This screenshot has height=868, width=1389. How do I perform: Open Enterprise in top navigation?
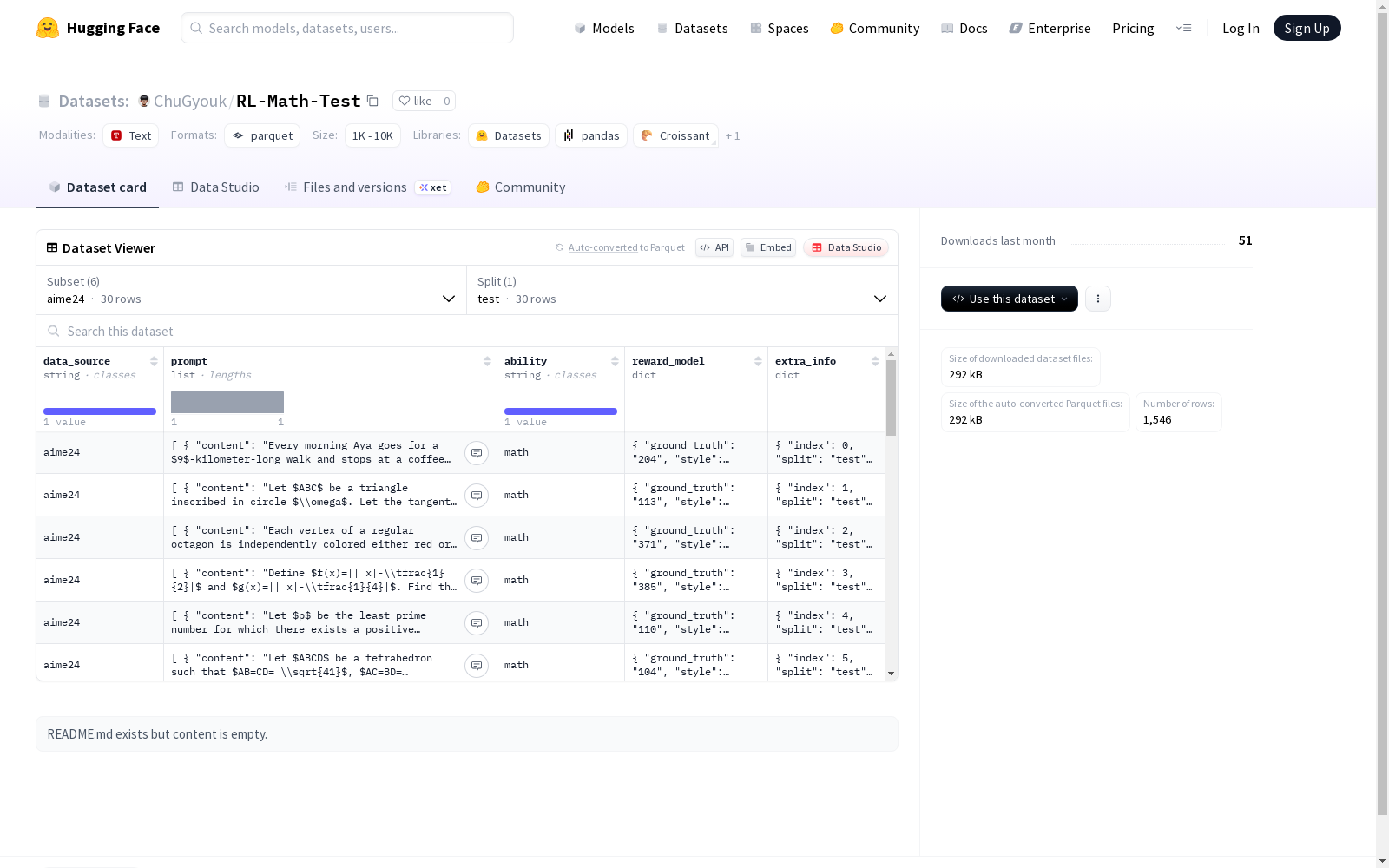1050,28
